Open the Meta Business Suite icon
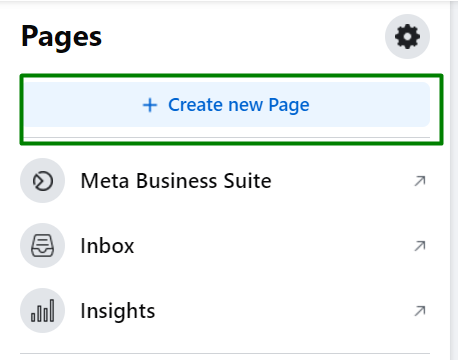Image resolution: width=458 pixels, height=360 pixels. point(42,181)
